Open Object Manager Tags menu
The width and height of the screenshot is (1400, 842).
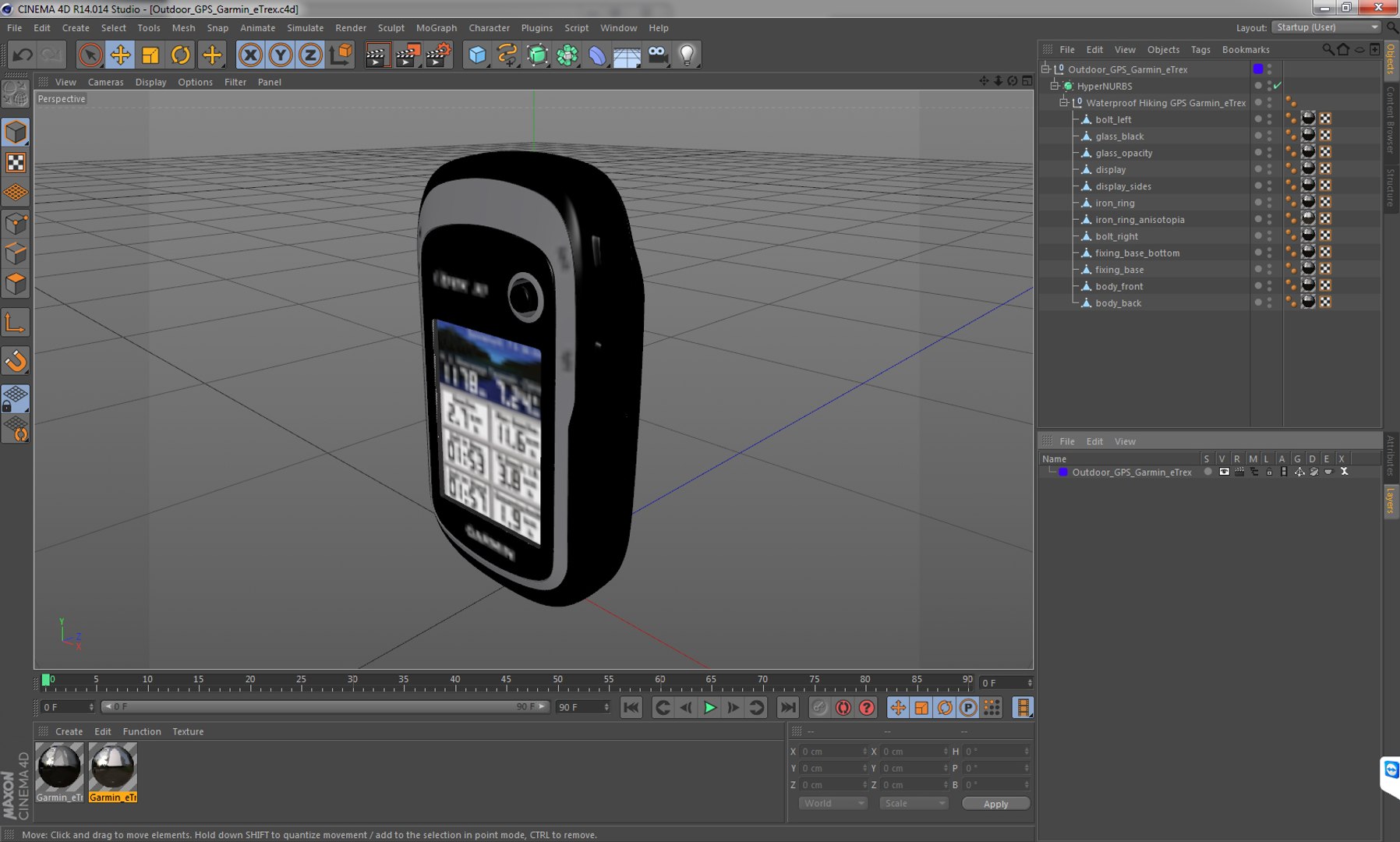(1200, 49)
